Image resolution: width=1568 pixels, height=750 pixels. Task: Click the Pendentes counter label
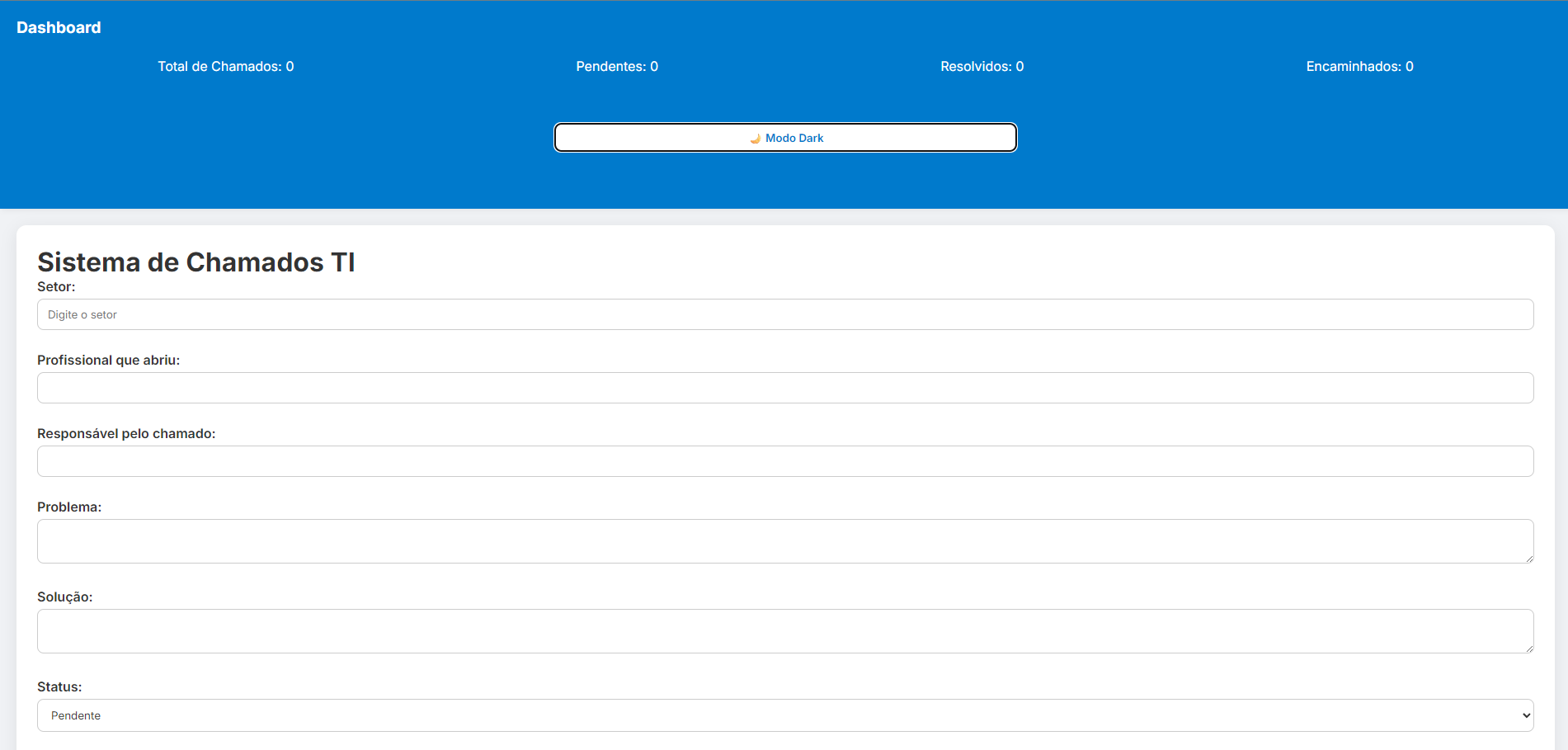coord(616,66)
